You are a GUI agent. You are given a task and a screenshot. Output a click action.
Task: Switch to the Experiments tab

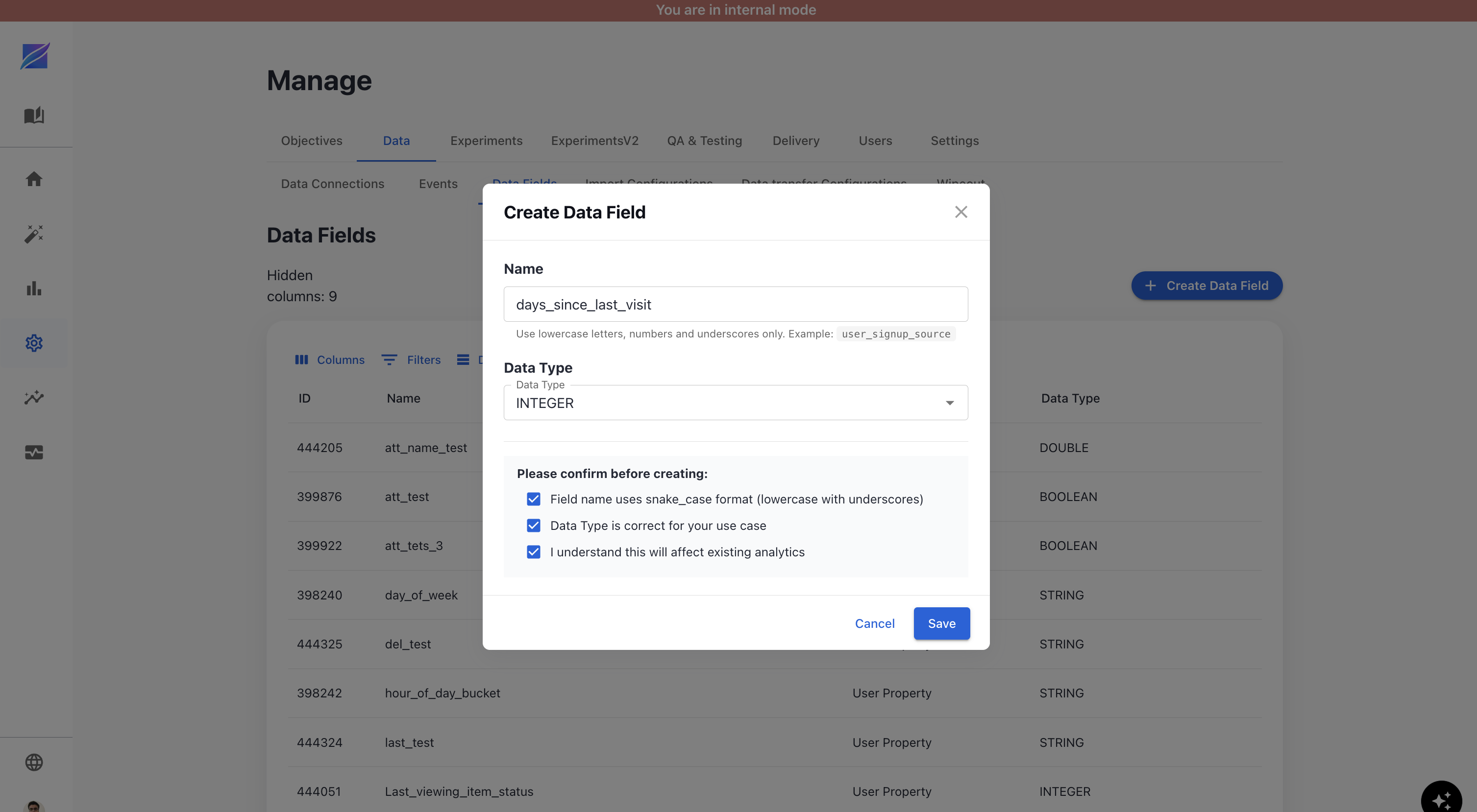tap(486, 141)
